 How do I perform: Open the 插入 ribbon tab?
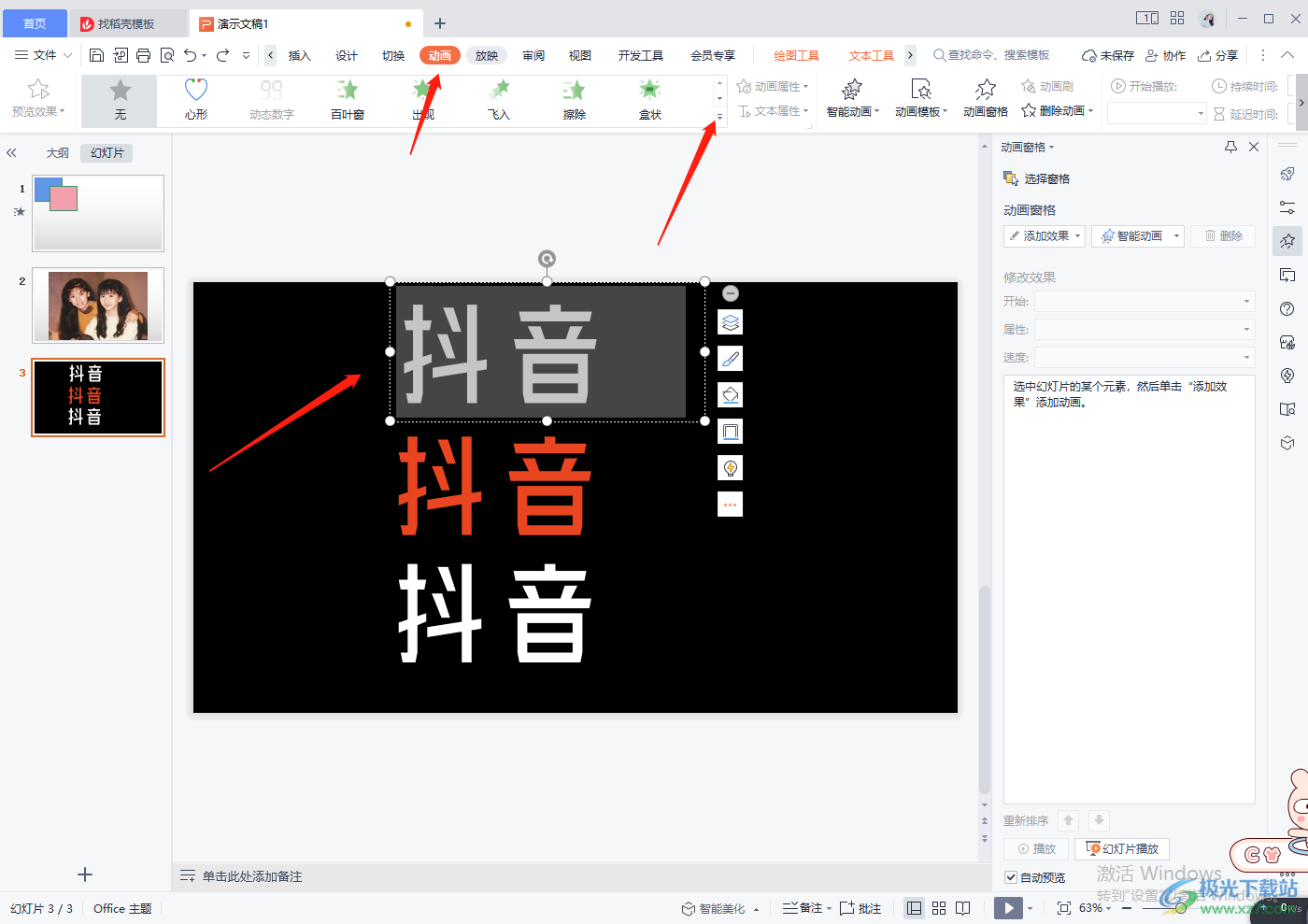(299, 55)
